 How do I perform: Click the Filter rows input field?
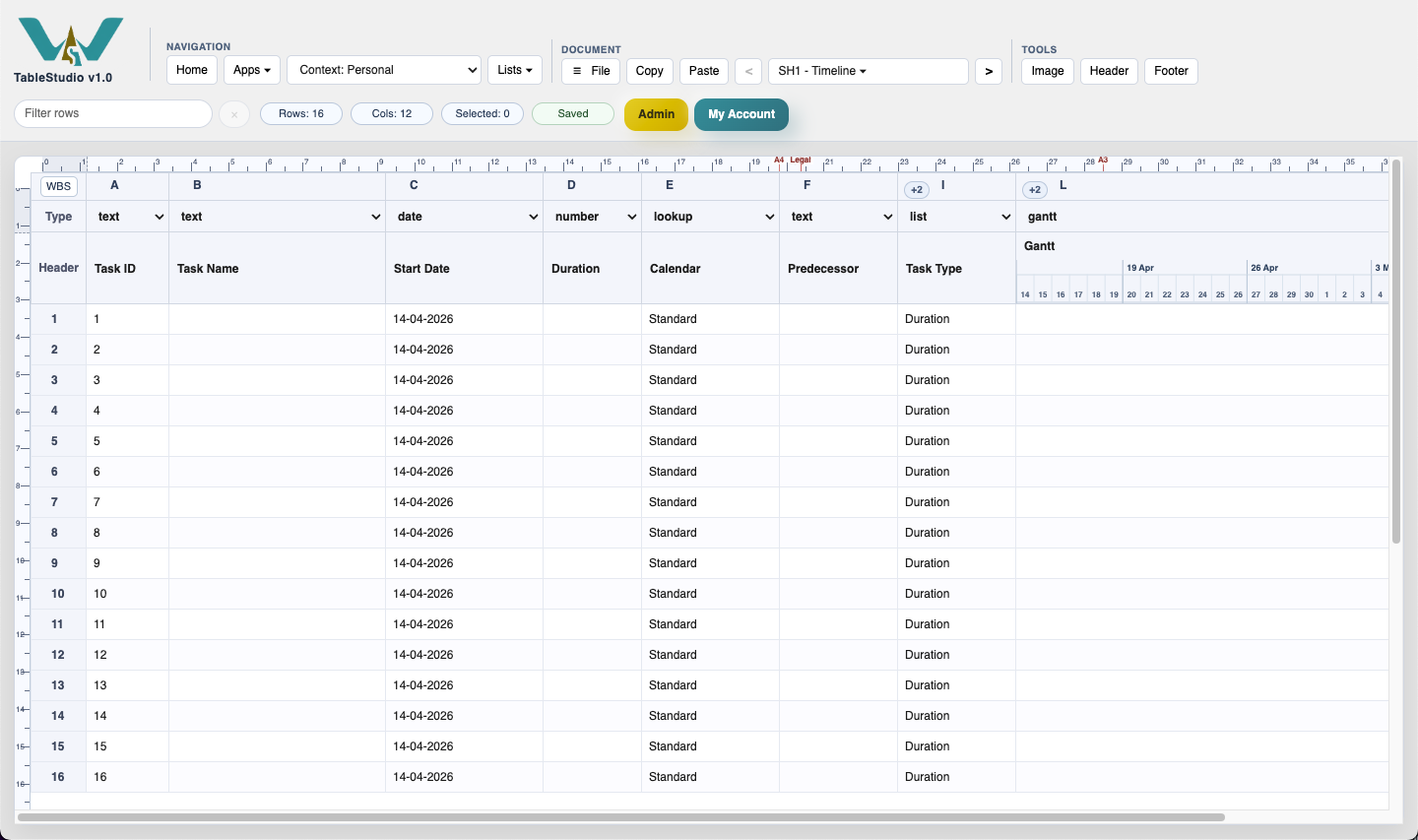(x=113, y=113)
